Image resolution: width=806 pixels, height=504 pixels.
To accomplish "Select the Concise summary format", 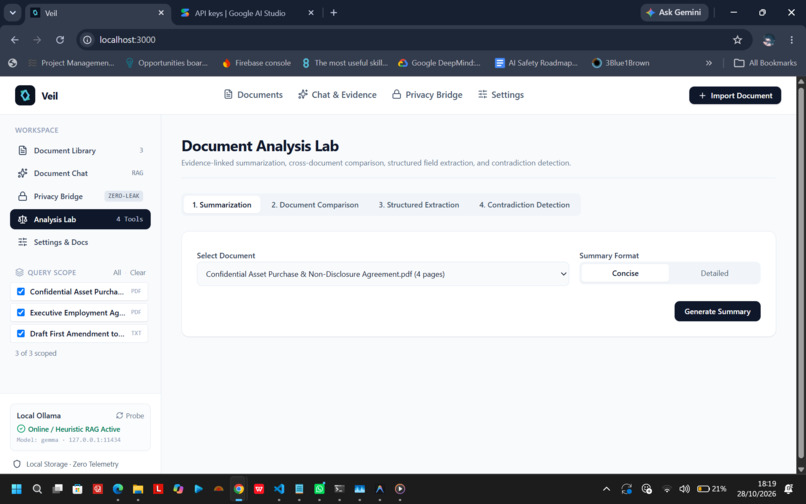I will click(x=625, y=273).
